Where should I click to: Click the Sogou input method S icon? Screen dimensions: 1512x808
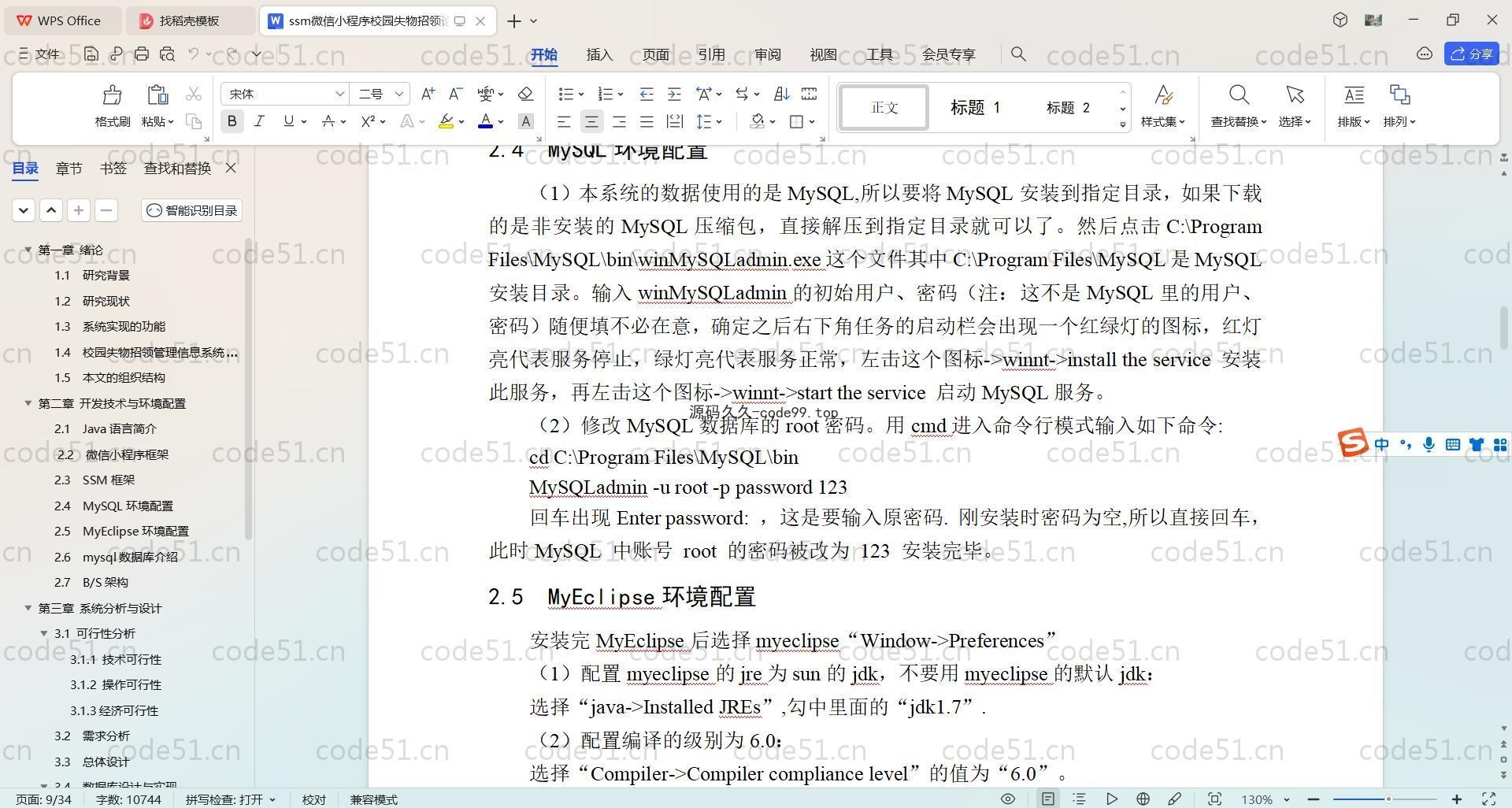(x=1353, y=443)
